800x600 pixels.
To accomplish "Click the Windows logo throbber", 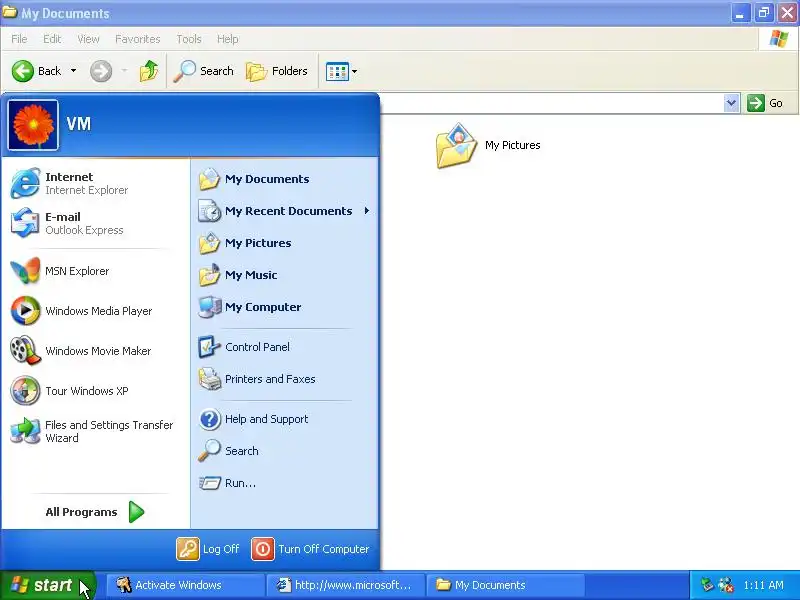I will click(779, 39).
